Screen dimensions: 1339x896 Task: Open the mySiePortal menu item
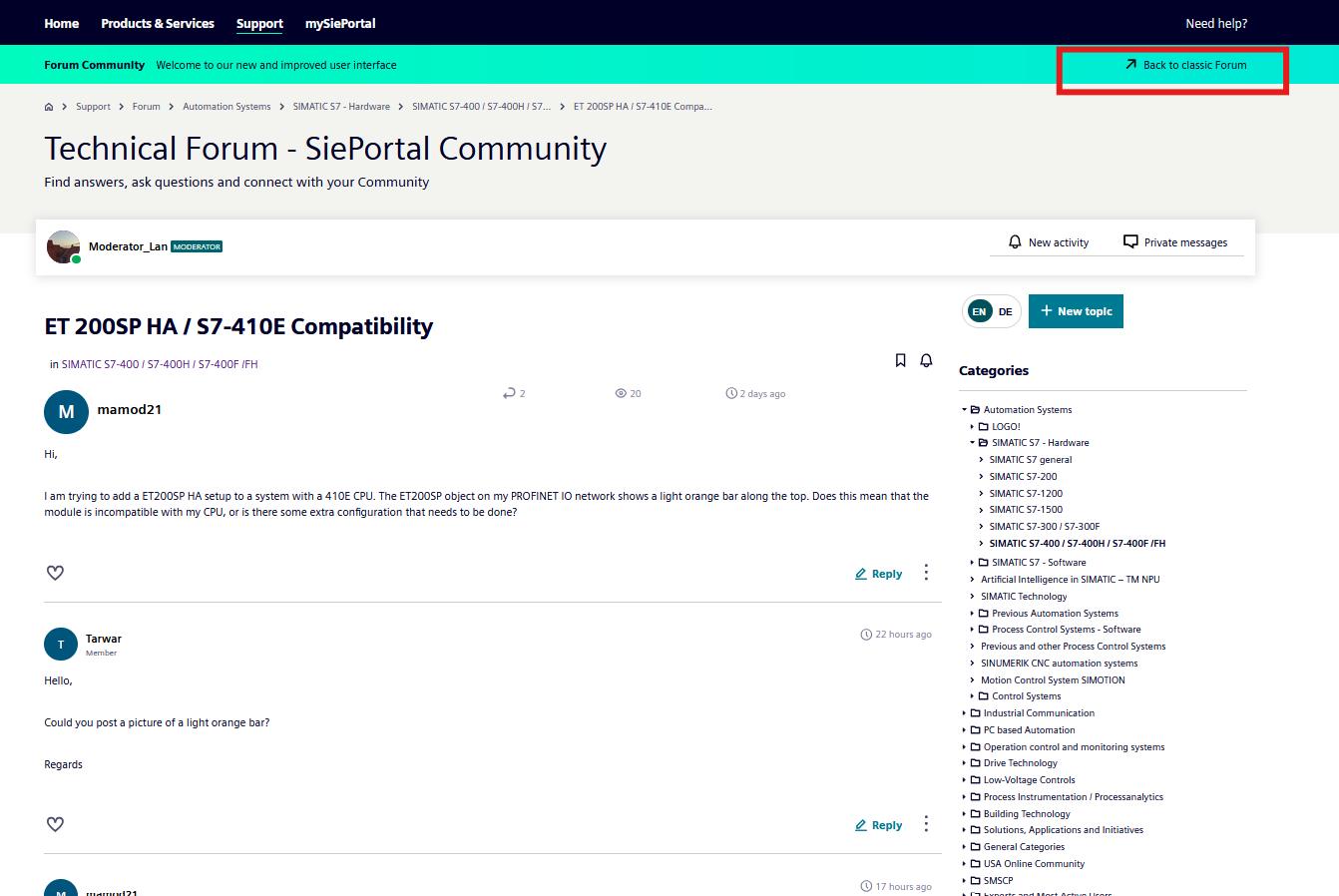click(340, 23)
